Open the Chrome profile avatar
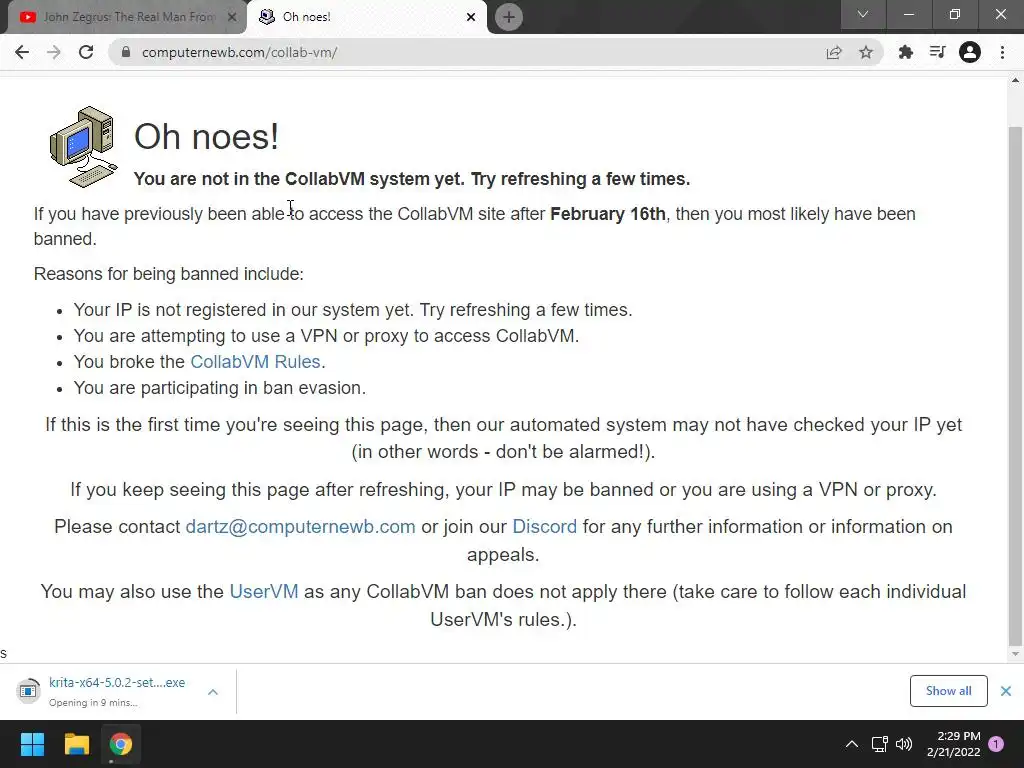Image resolution: width=1024 pixels, height=768 pixels. pyautogui.click(x=970, y=52)
